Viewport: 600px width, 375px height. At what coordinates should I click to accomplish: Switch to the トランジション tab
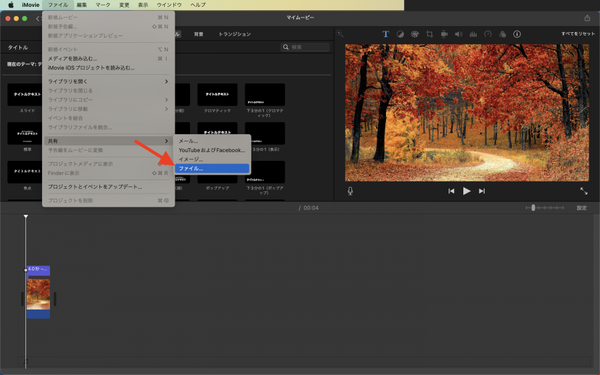(x=235, y=34)
